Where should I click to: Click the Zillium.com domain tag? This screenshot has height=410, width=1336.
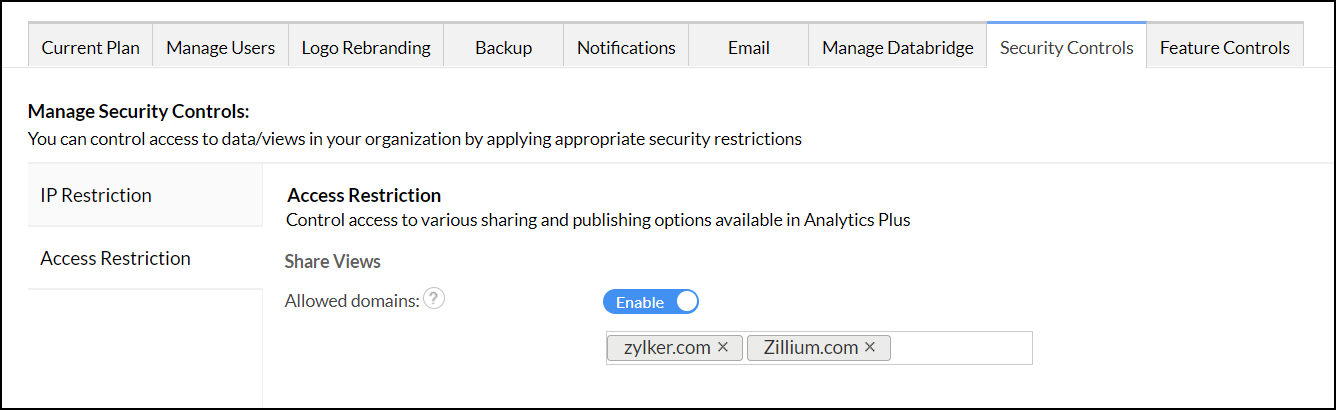(811, 348)
